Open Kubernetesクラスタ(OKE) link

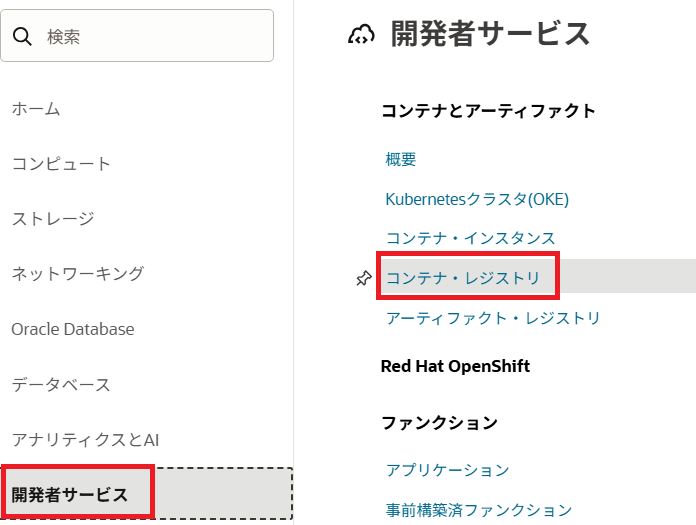click(477, 199)
